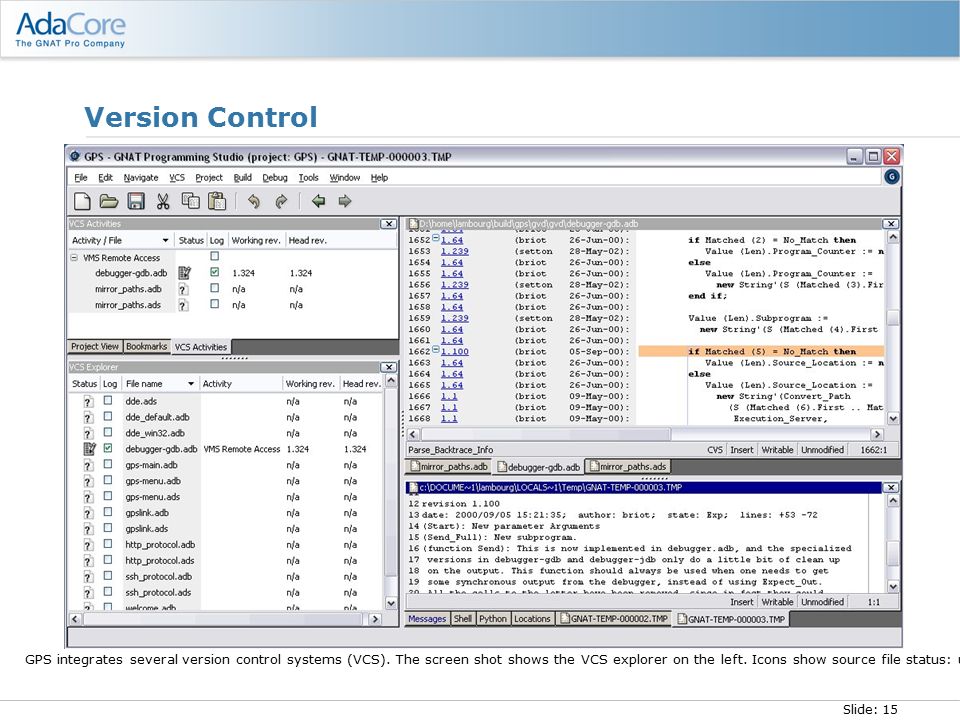Open the Python console tab
The image size is (960, 720).
coord(493,619)
